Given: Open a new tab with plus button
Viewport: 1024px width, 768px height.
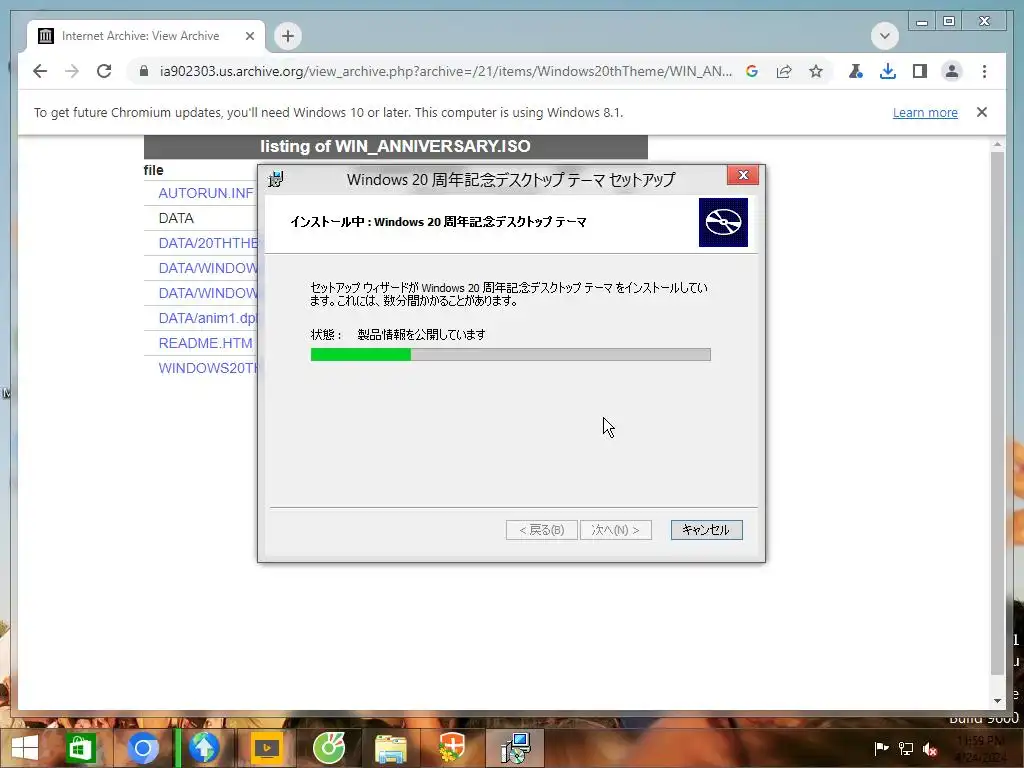Looking at the screenshot, I should [288, 36].
